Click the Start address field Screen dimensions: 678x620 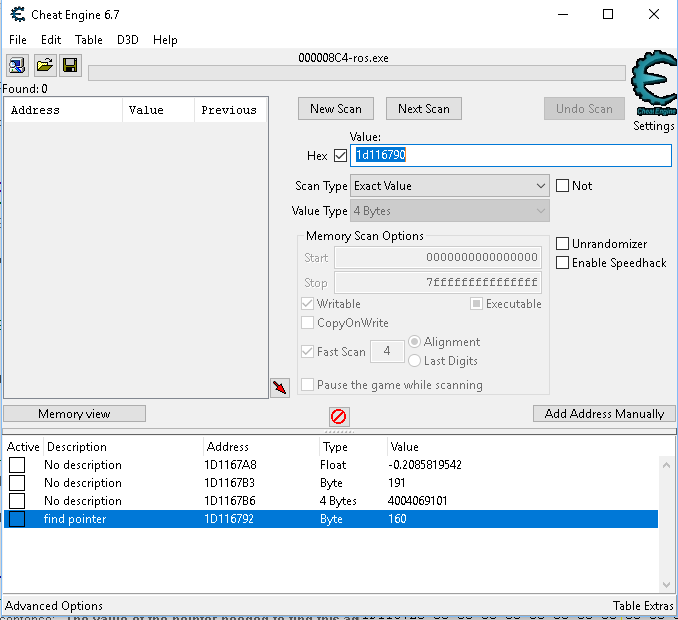coord(438,258)
